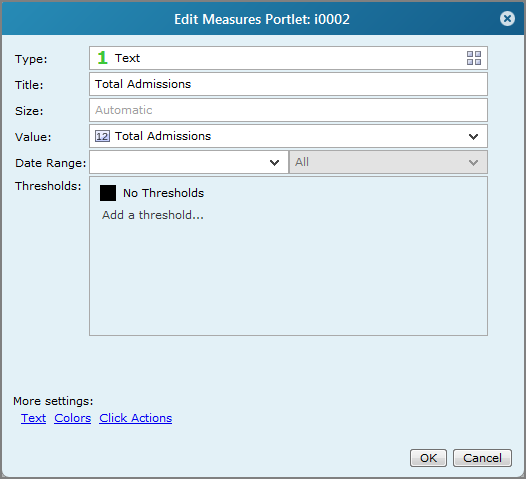Select the No Thresholds entry

click(163, 193)
